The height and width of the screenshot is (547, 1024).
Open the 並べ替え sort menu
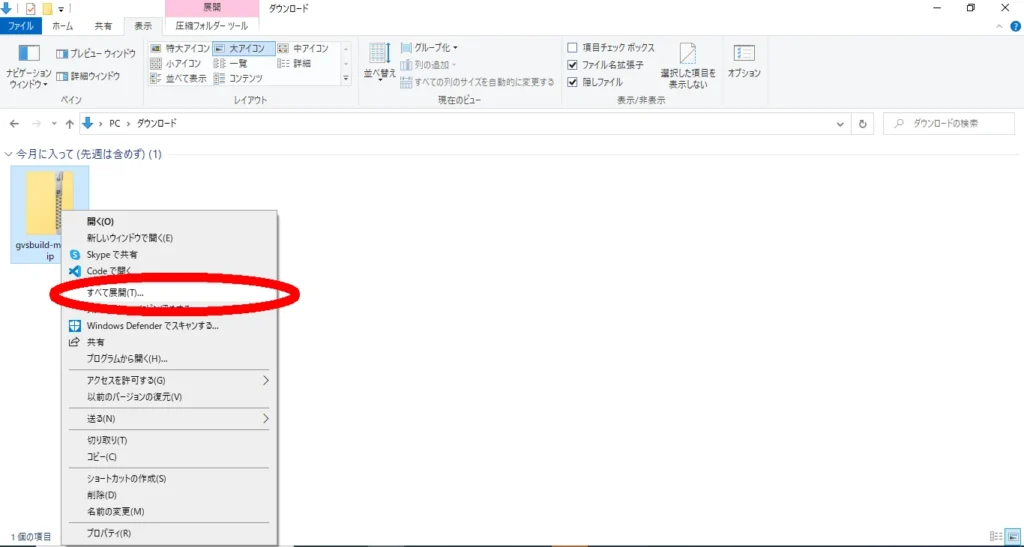pos(379,62)
